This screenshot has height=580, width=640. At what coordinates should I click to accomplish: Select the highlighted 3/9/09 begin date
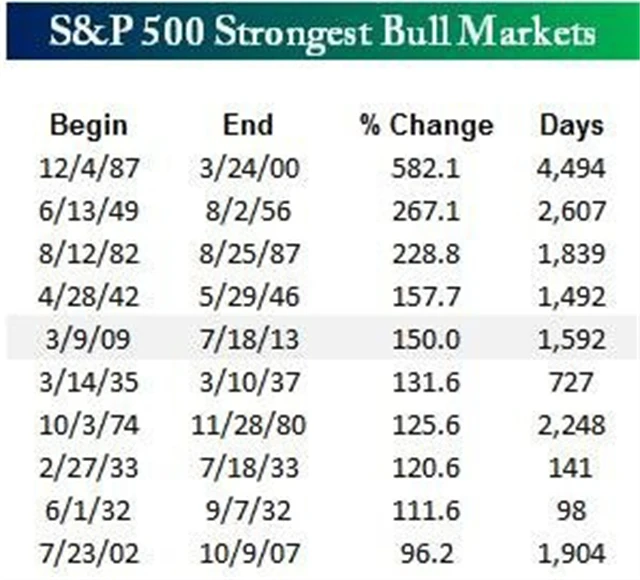click(x=89, y=339)
